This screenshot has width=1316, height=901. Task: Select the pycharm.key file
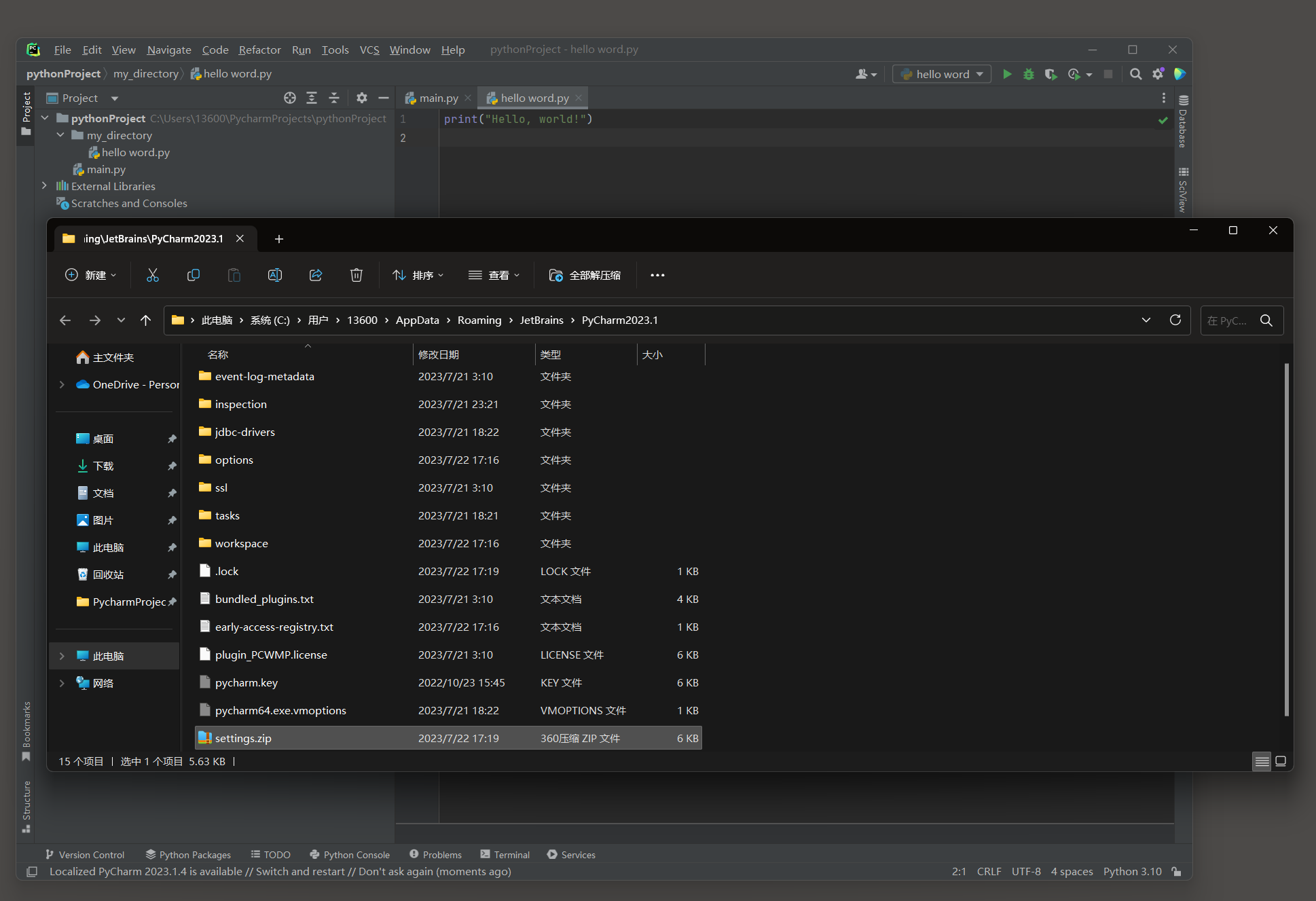click(x=448, y=682)
